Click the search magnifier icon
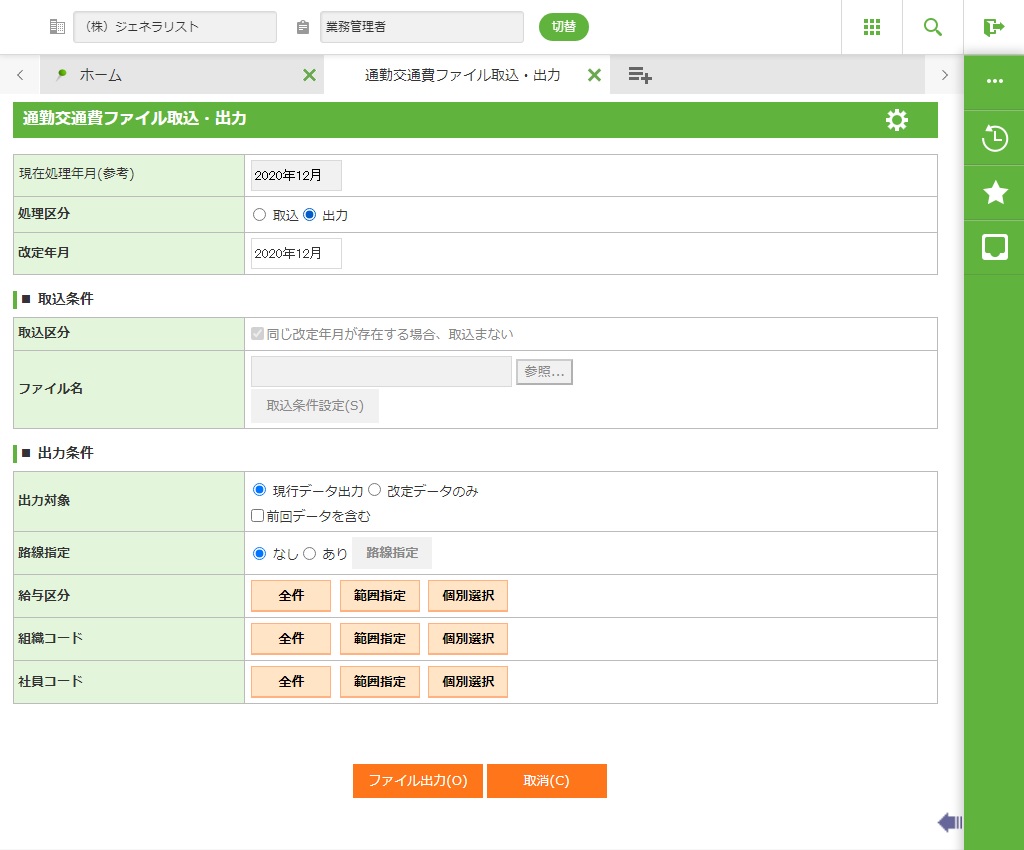This screenshot has height=850, width=1024. [933, 27]
